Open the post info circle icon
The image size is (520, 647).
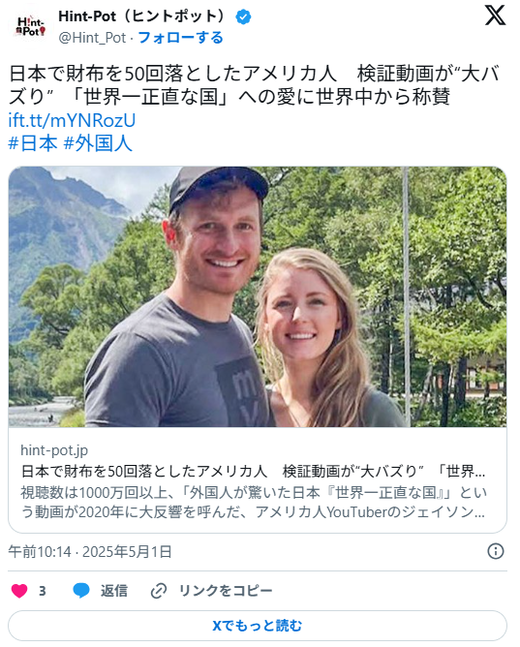click(495, 551)
